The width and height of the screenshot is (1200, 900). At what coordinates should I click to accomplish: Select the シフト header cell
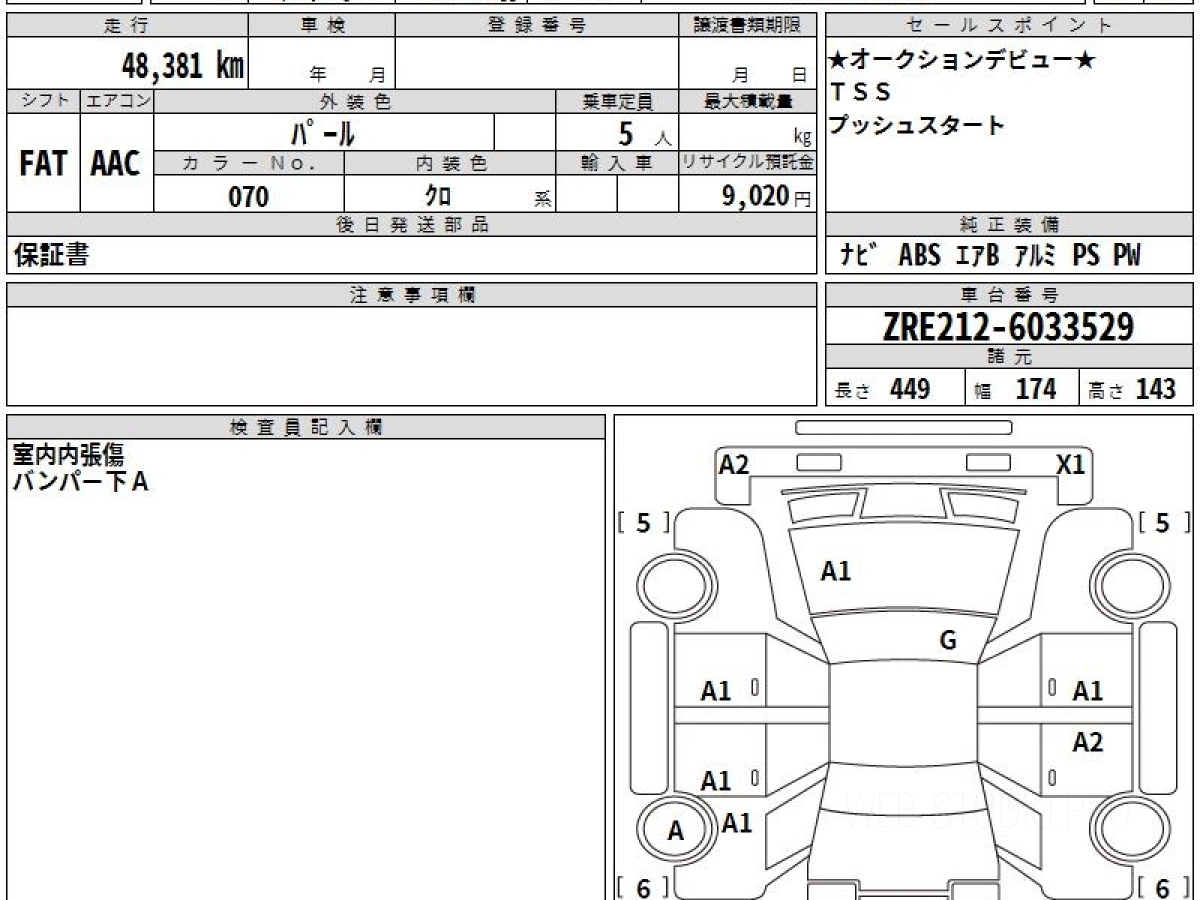click(43, 101)
